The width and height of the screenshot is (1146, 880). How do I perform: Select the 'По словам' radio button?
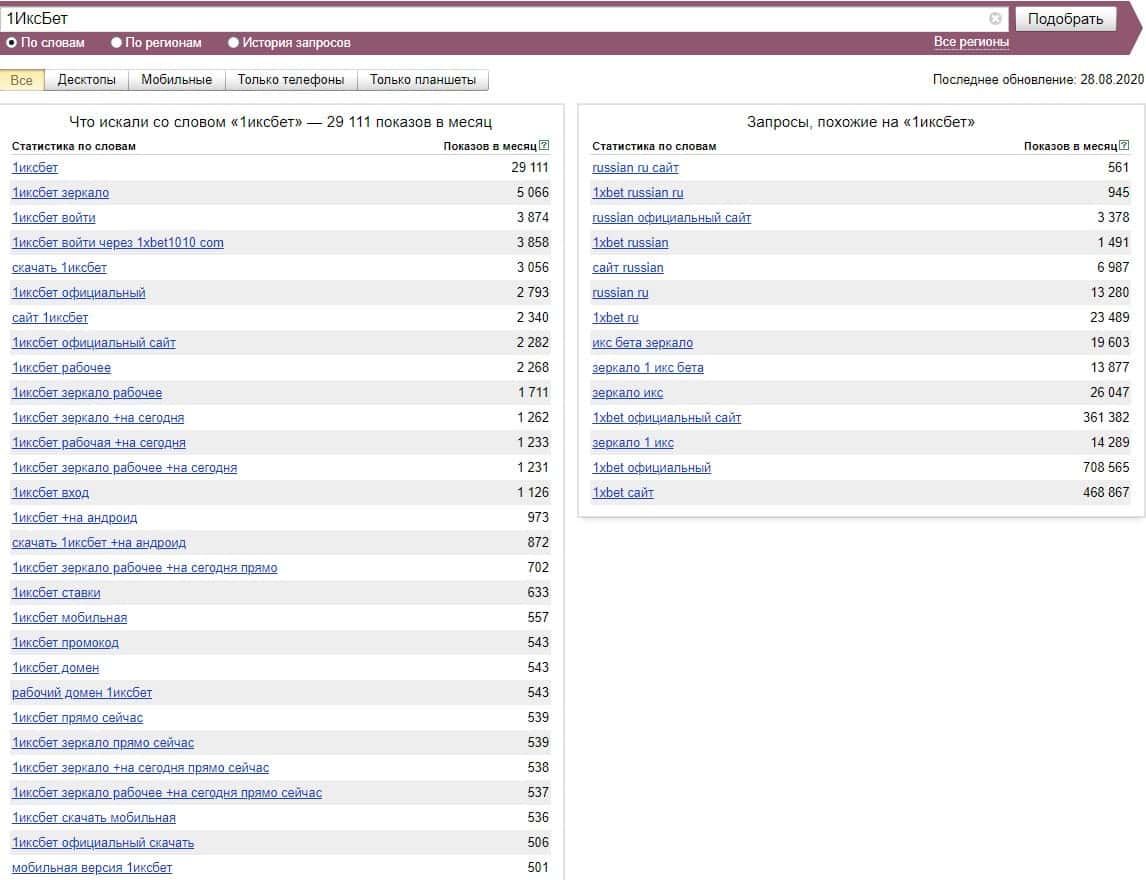(12, 43)
